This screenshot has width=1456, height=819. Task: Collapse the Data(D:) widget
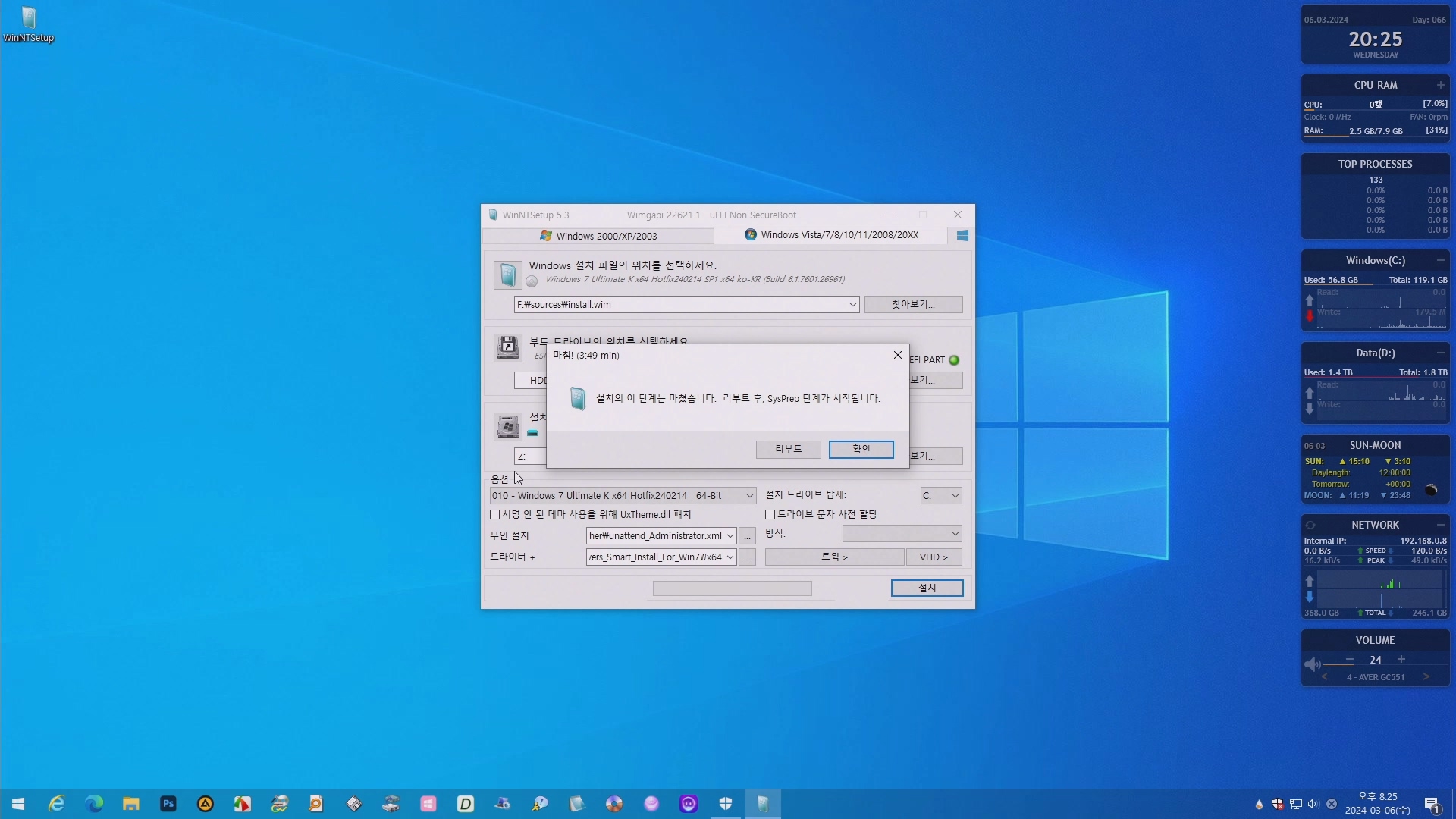(x=1441, y=353)
